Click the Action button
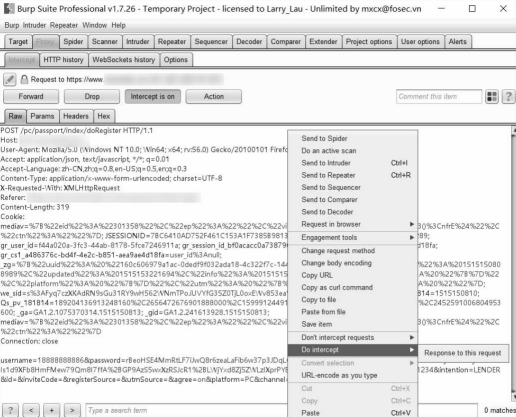 (214, 97)
